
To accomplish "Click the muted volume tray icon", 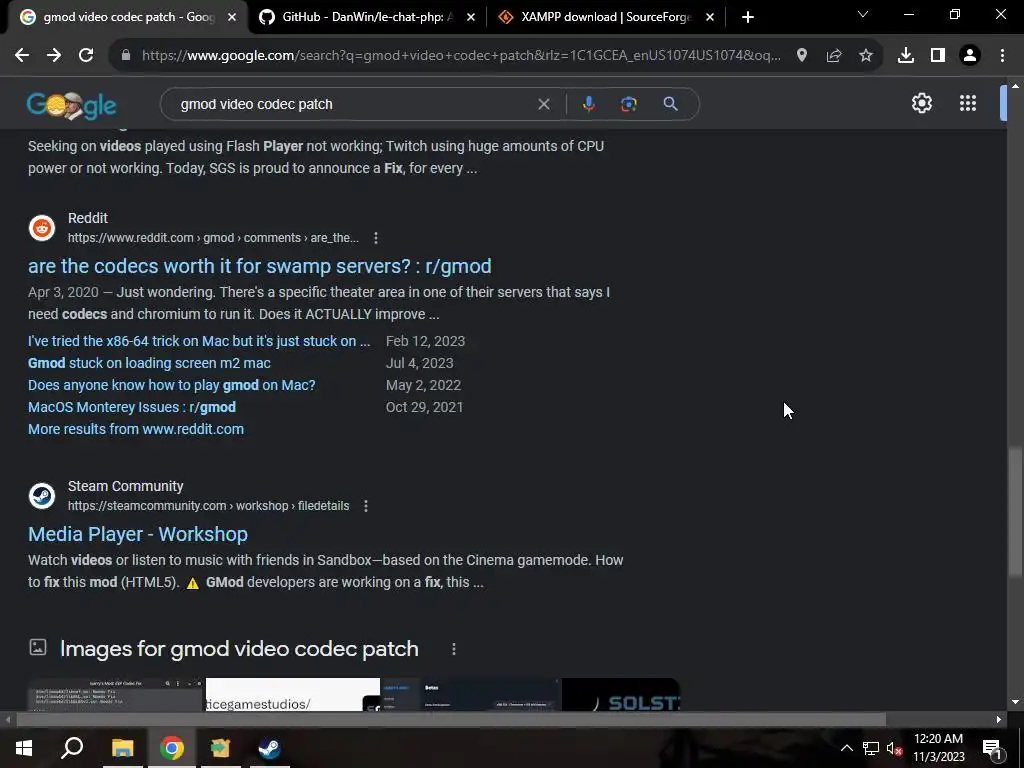I will (894, 748).
